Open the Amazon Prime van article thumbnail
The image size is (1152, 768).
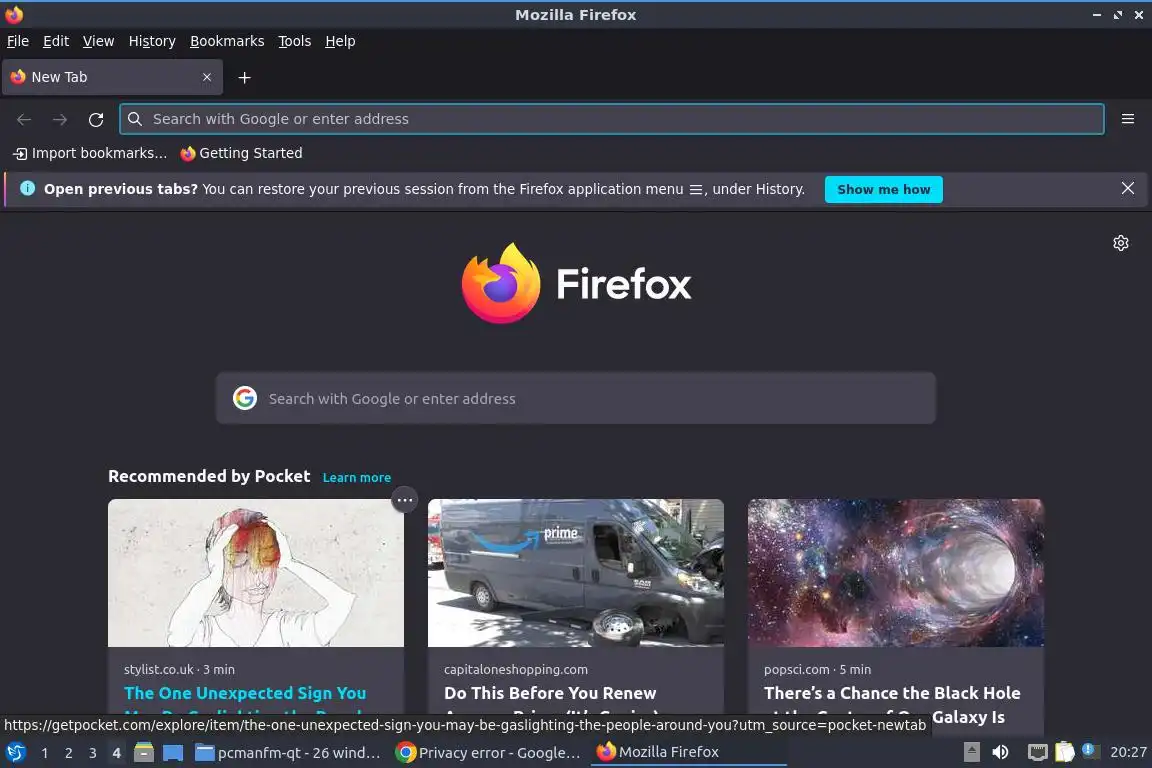coord(576,573)
